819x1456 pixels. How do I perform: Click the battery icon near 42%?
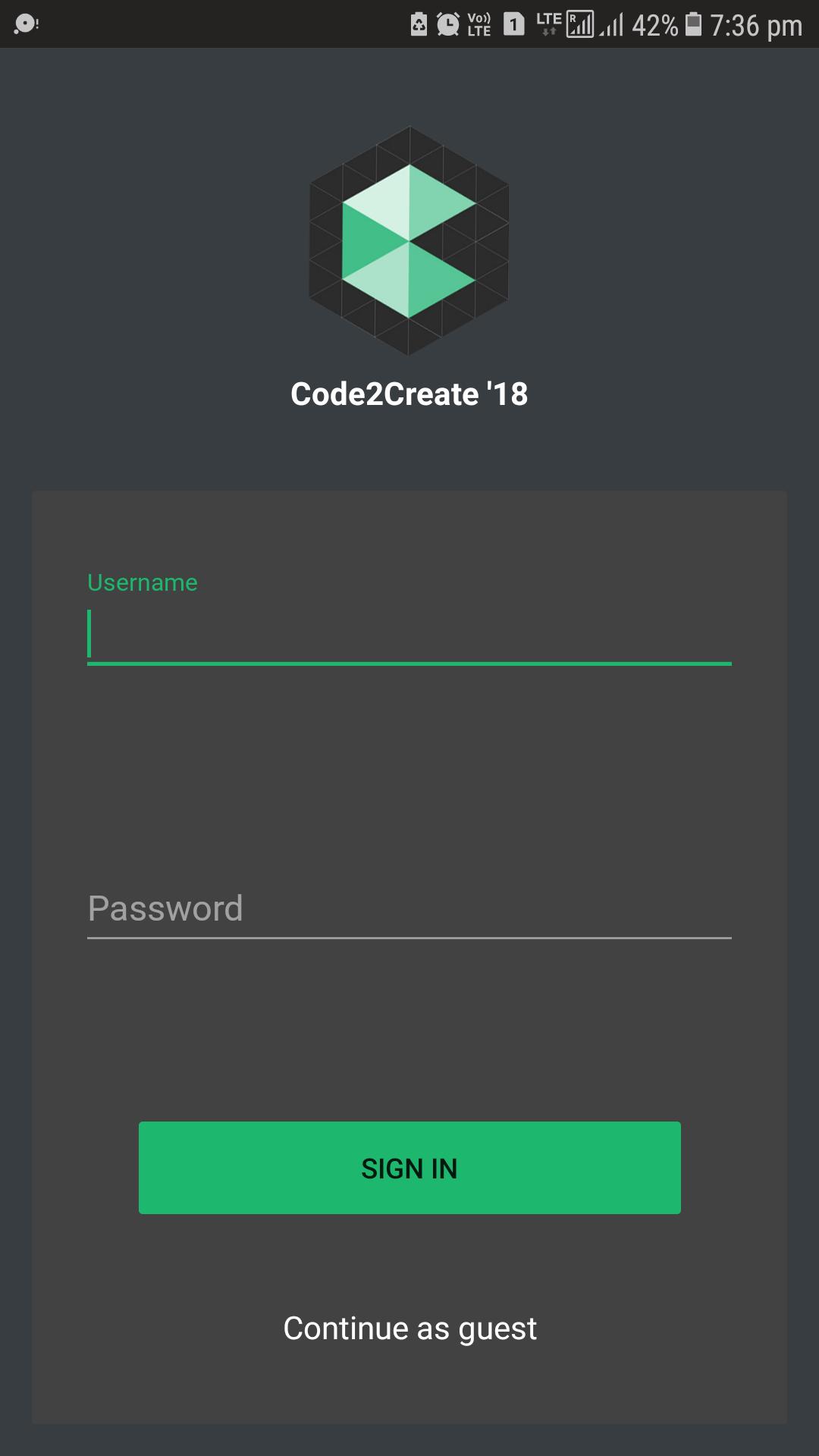coord(693,24)
